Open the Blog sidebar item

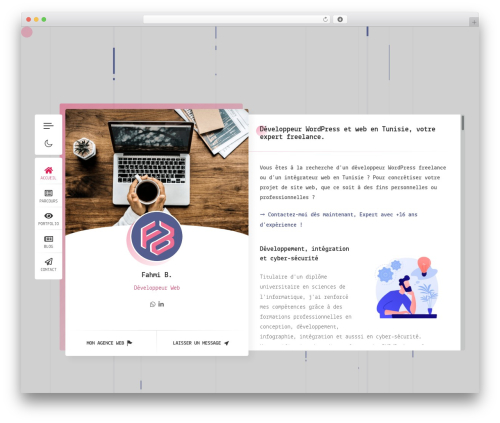pos(48,242)
